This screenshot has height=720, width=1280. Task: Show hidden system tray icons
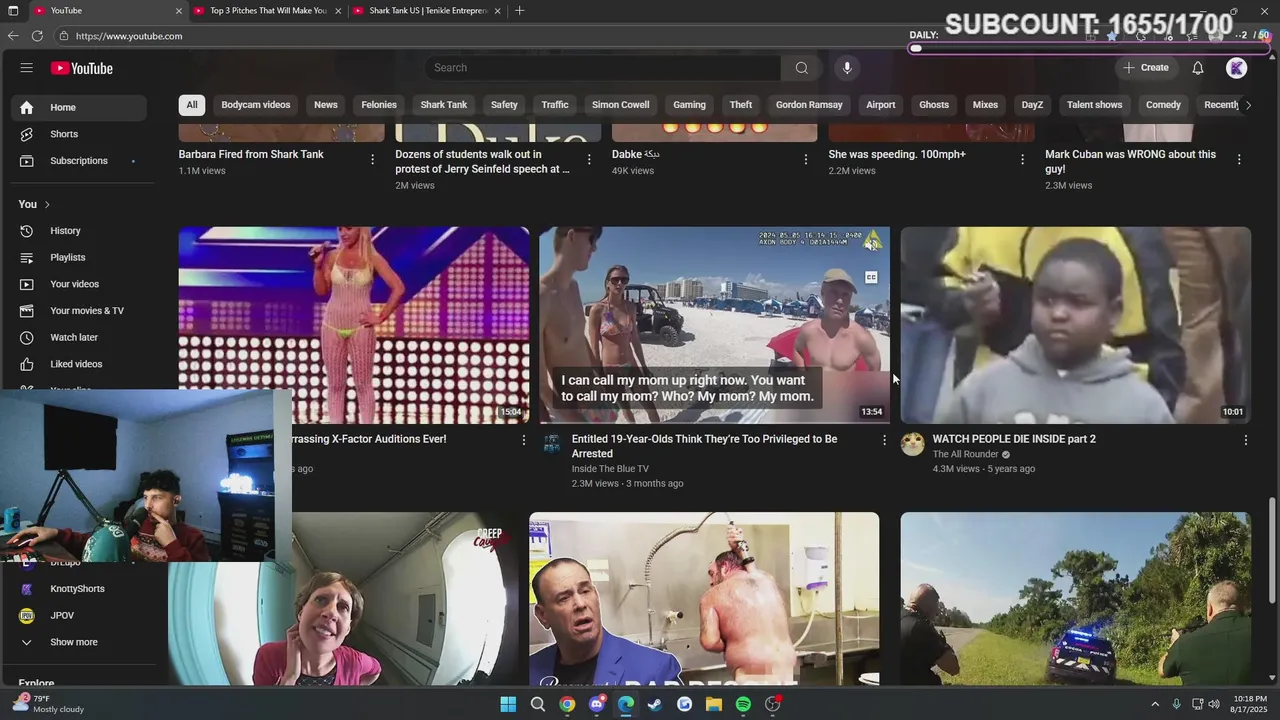tap(1155, 704)
